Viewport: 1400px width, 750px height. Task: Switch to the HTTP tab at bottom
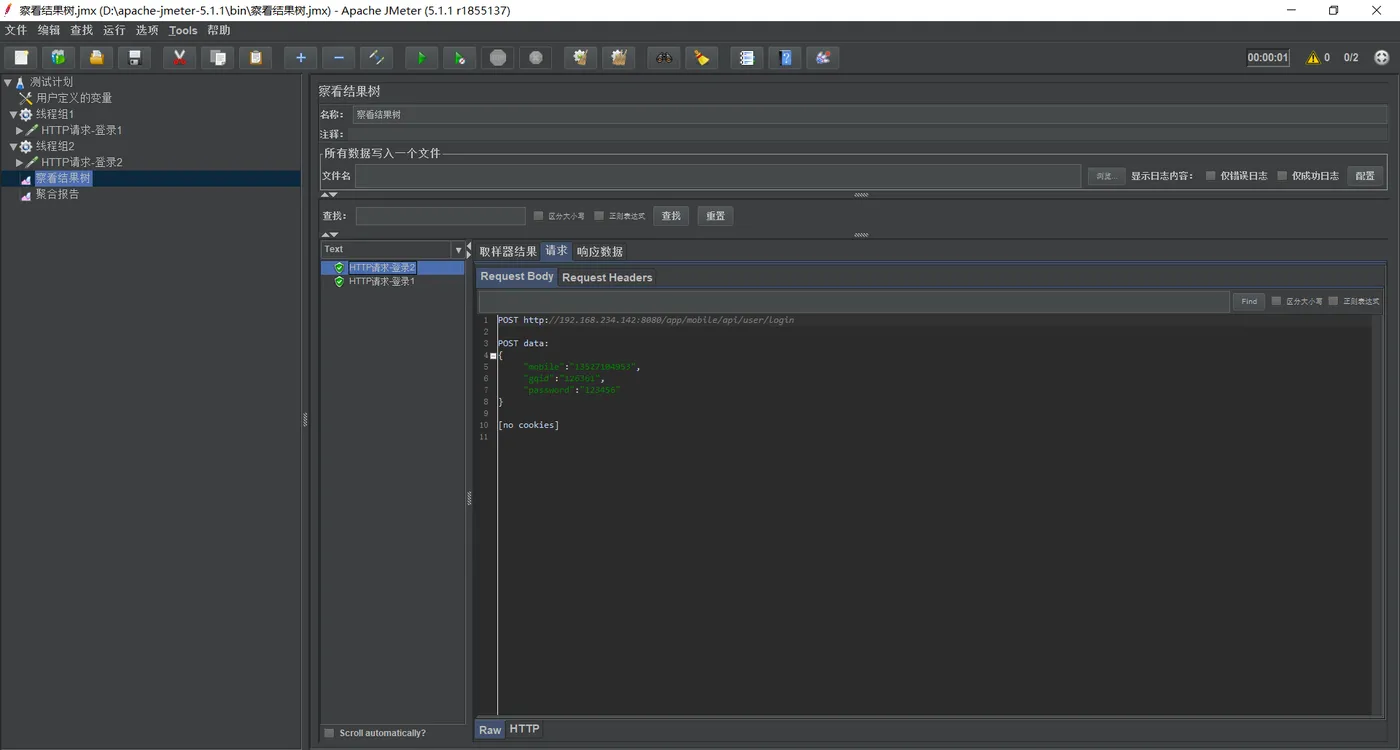pos(524,729)
